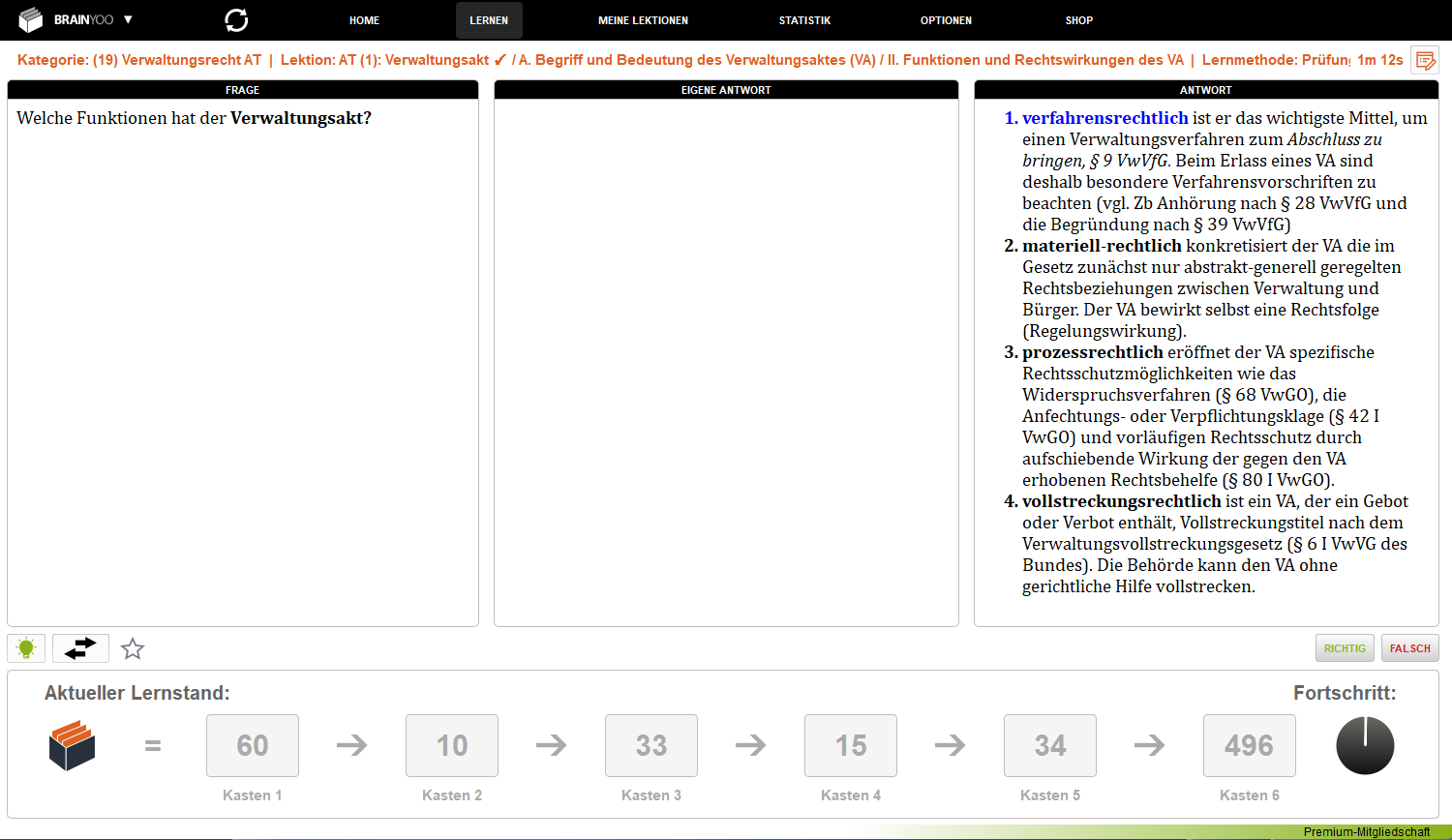
Task: Swap question and answer with arrows icon
Action: pyautogui.click(x=80, y=648)
